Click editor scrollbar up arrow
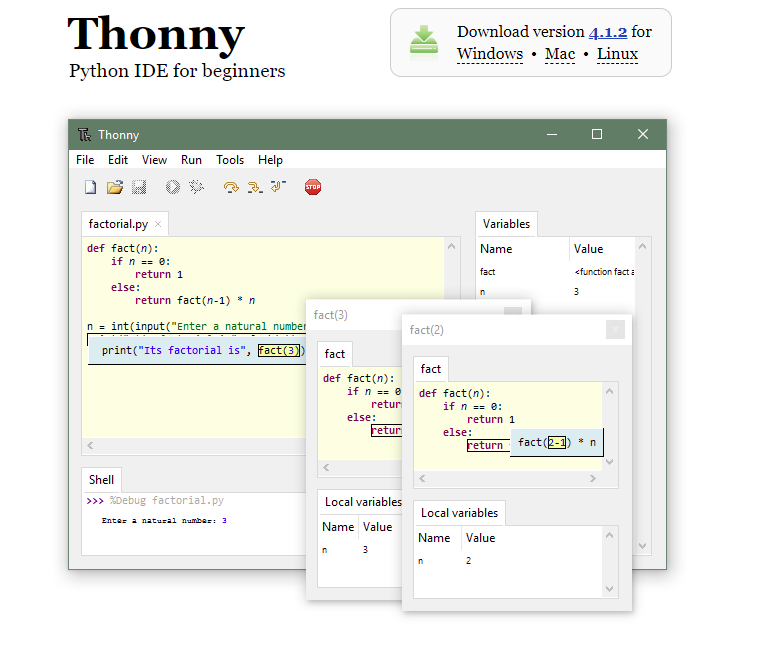The height and width of the screenshot is (648, 767). coord(451,246)
